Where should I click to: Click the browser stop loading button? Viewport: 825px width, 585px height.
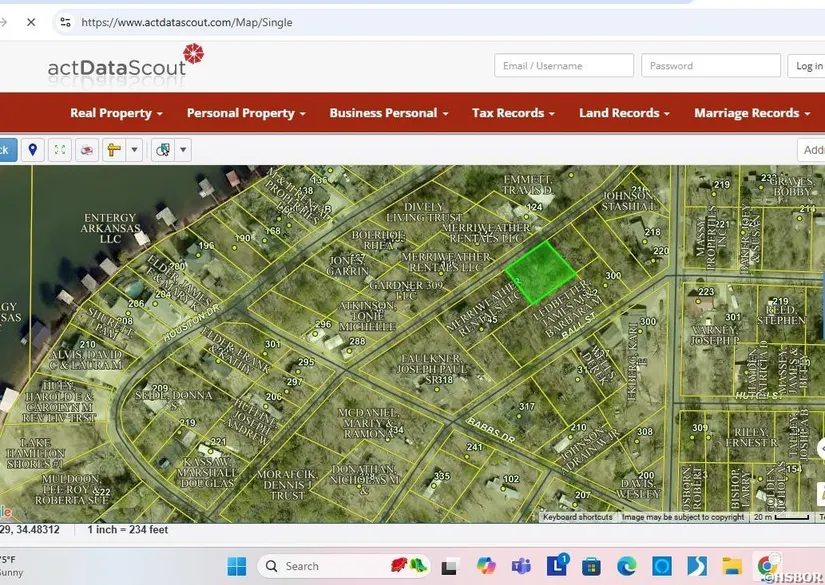coord(31,21)
